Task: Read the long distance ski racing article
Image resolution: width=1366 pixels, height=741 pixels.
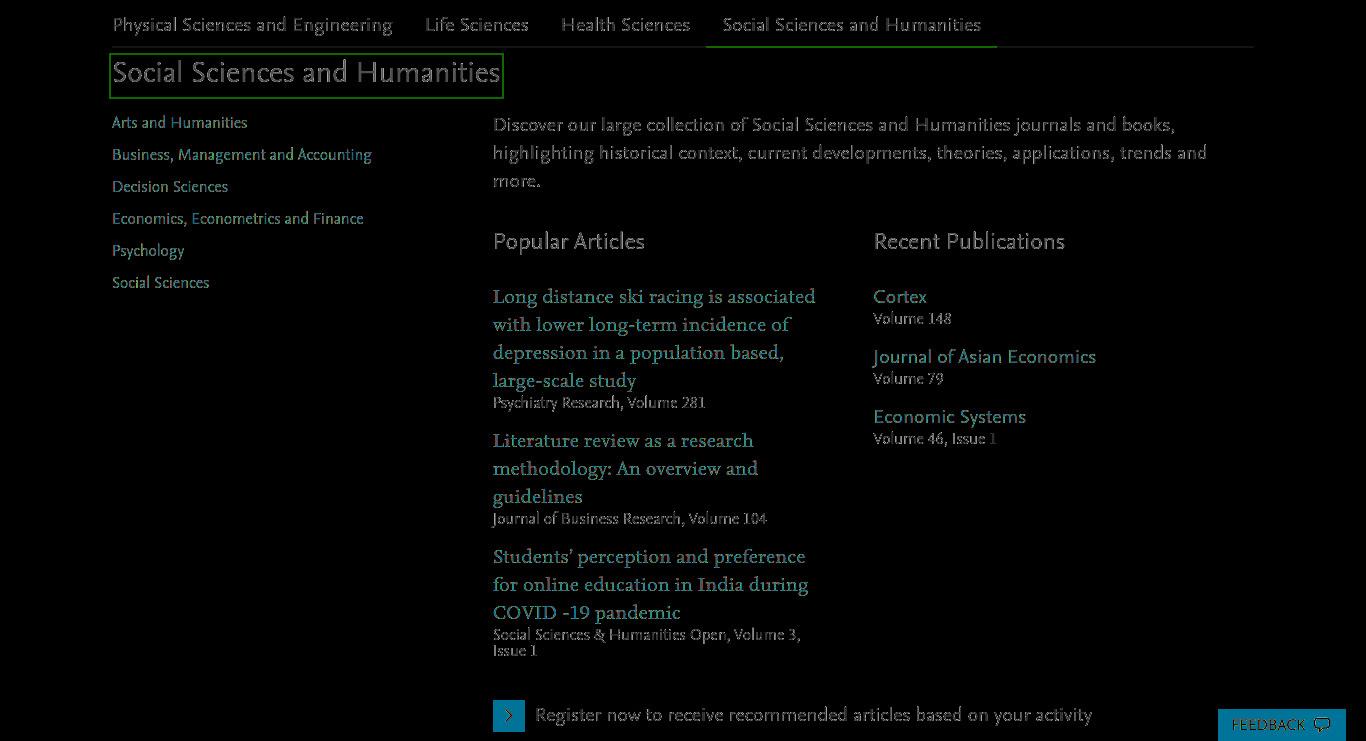Action: click(654, 339)
